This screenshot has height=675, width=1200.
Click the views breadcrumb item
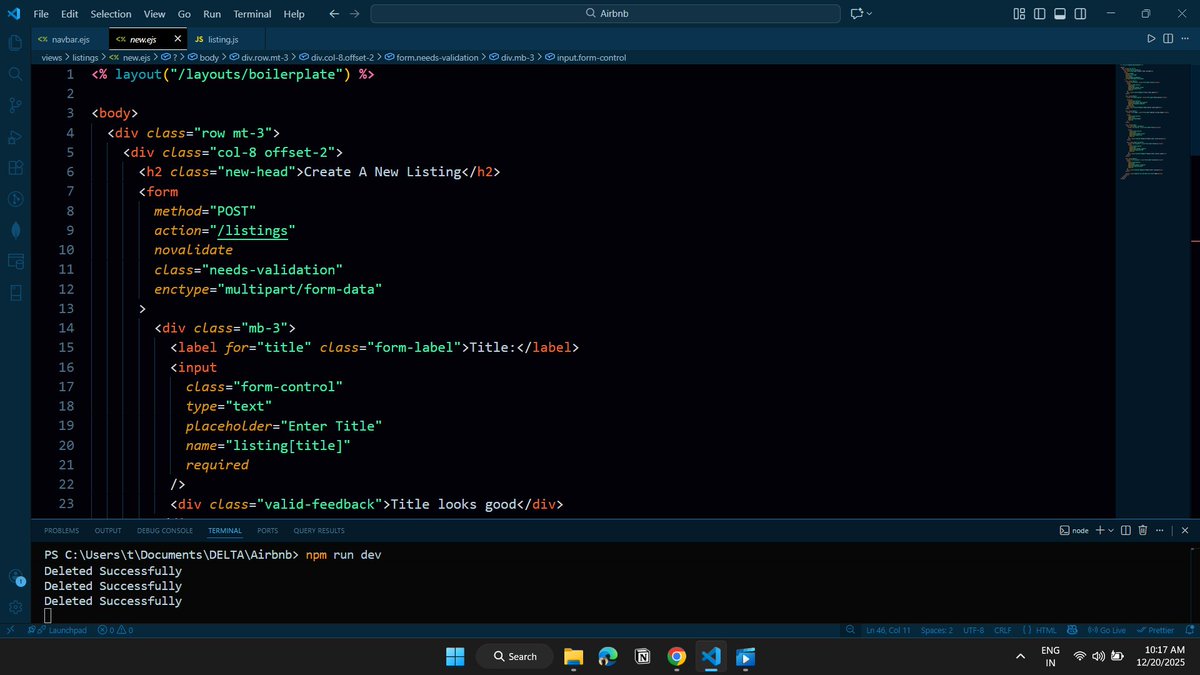pyautogui.click(x=51, y=57)
